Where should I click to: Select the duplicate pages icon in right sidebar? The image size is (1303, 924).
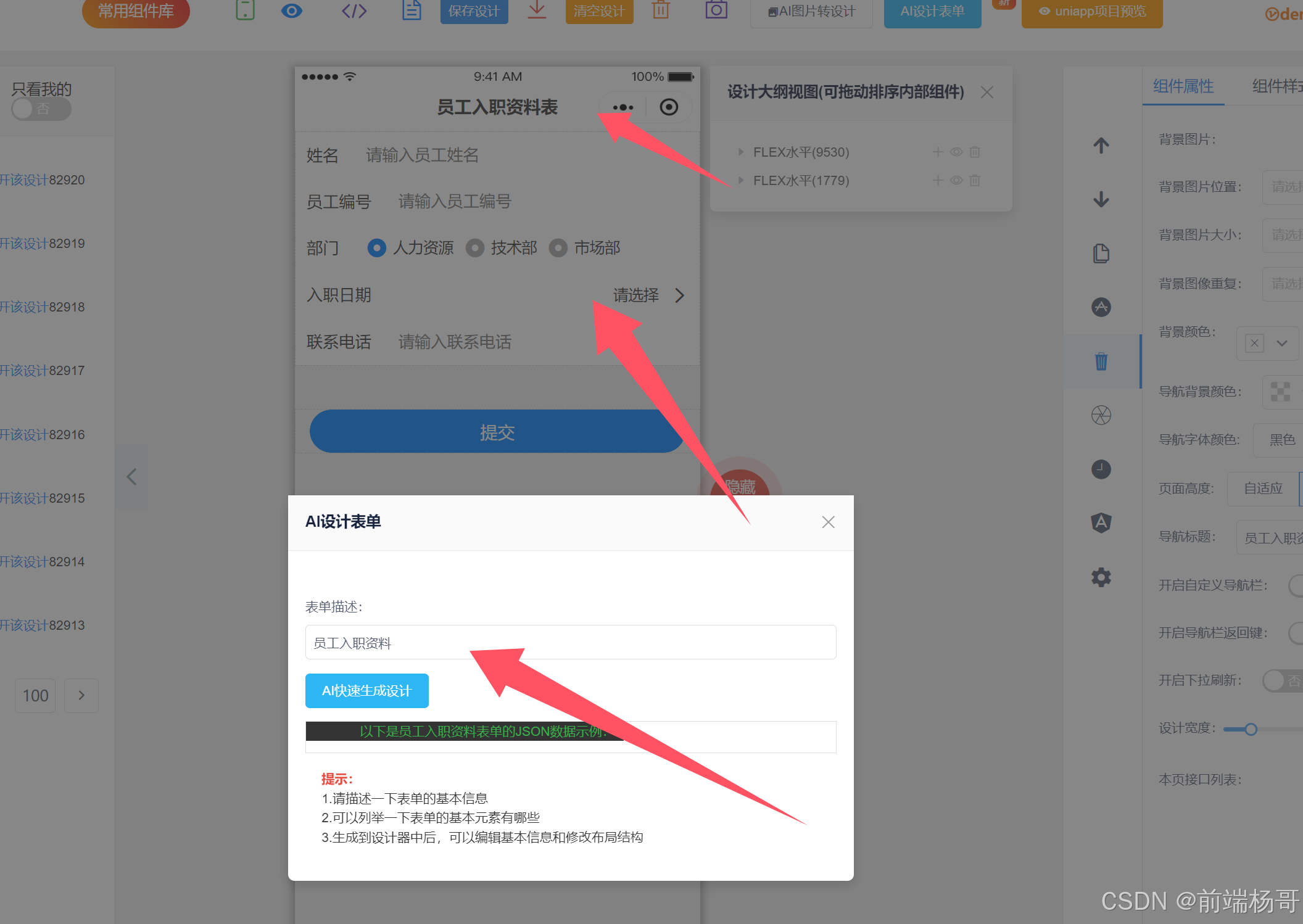1102,253
